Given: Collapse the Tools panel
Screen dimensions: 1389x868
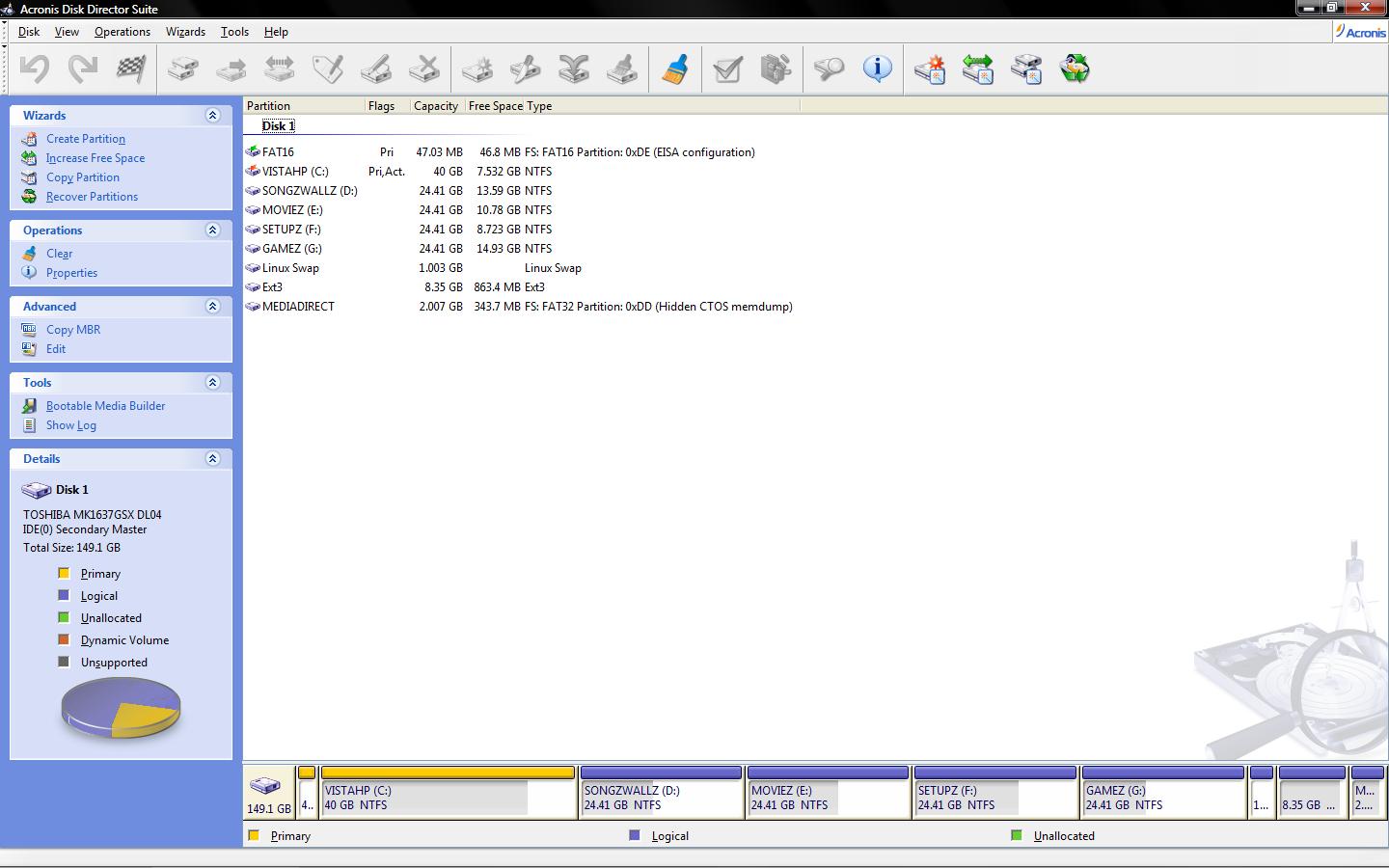Looking at the screenshot, I should (213, 382).
